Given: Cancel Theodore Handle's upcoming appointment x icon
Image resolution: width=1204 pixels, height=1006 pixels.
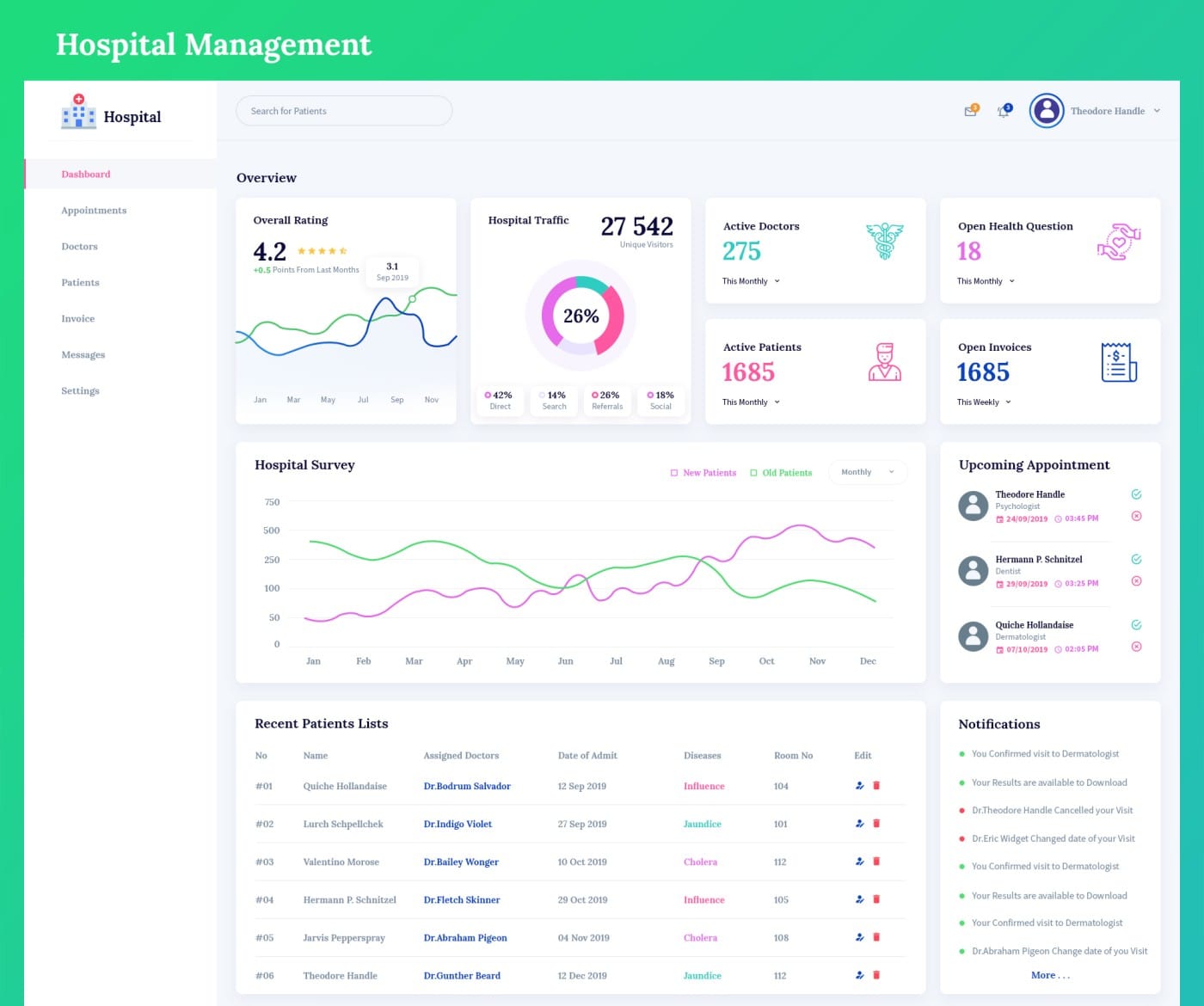Looking at the screenshot, I should pos(1136,516).
